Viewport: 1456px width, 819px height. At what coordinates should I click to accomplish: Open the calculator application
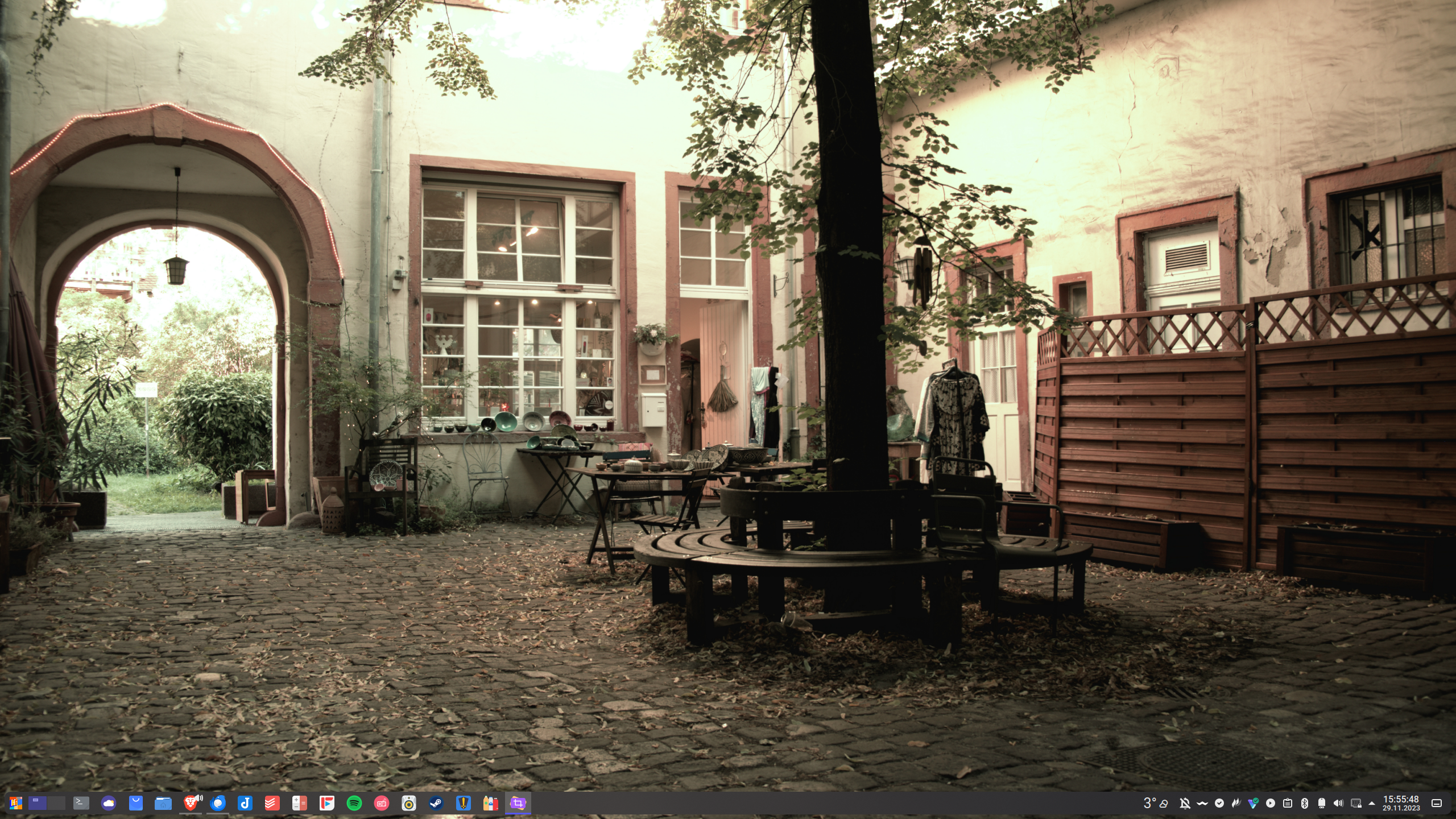point(299,804)
